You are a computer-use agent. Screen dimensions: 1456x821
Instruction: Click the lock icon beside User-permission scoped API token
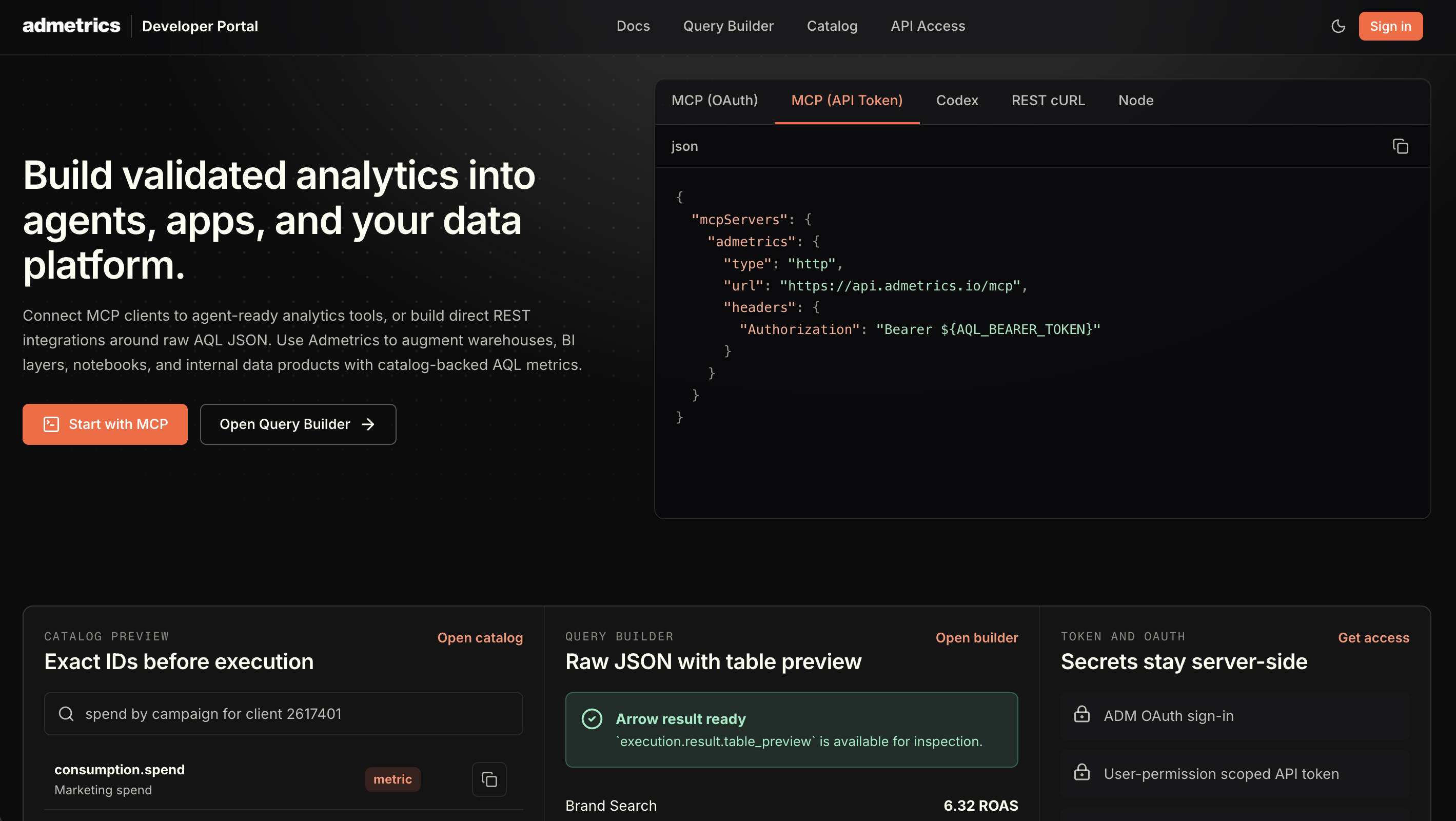click(x=1082, y=772)
